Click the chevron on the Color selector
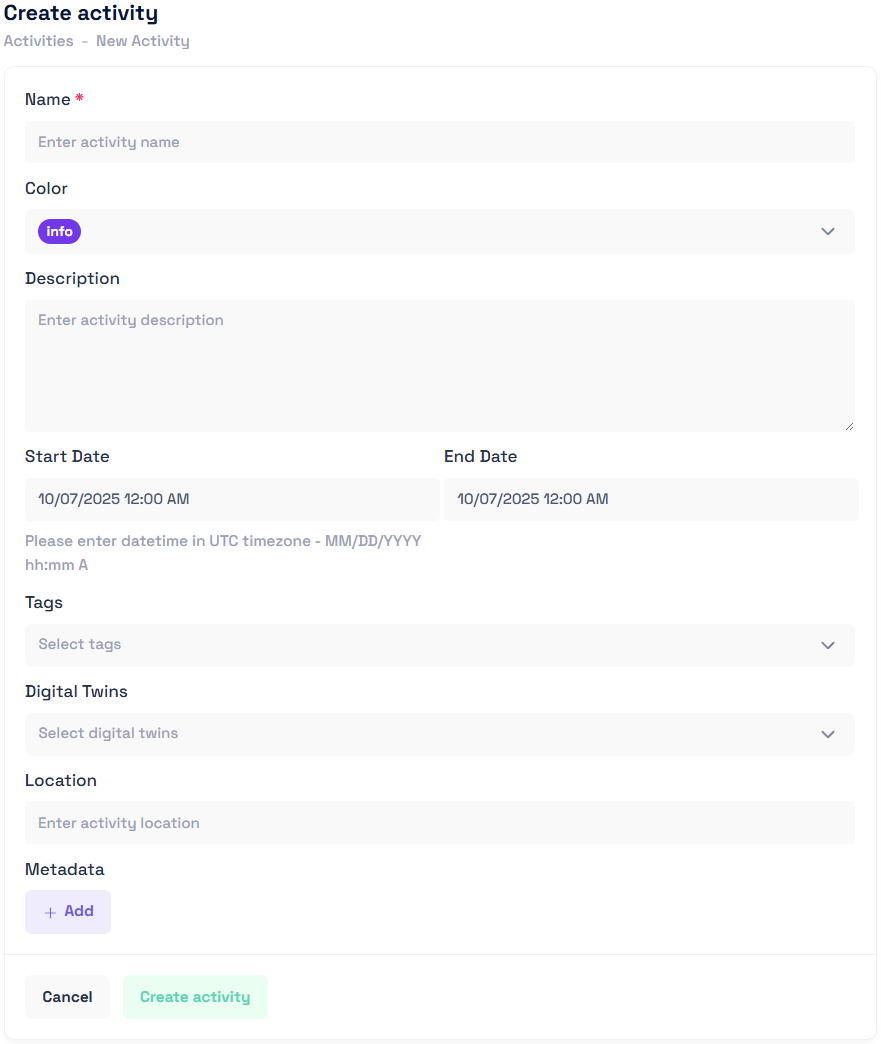The image size is (881, 1044). (828, 231)
